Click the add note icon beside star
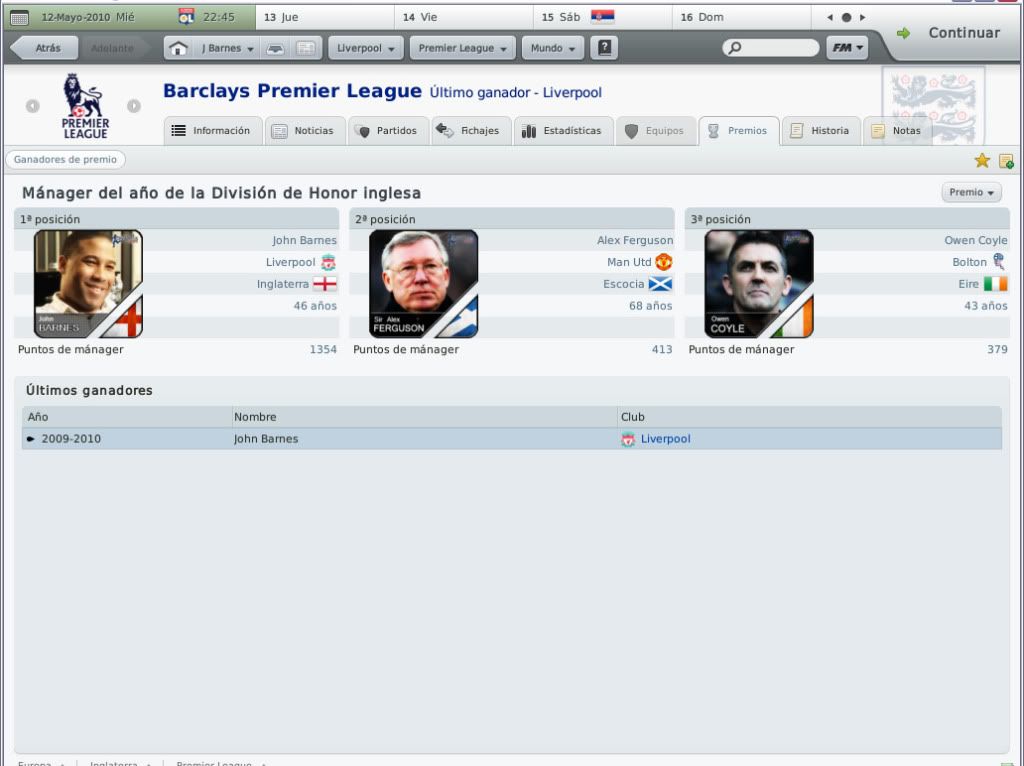This screenshot has height=766, width=1024. 1006,161
